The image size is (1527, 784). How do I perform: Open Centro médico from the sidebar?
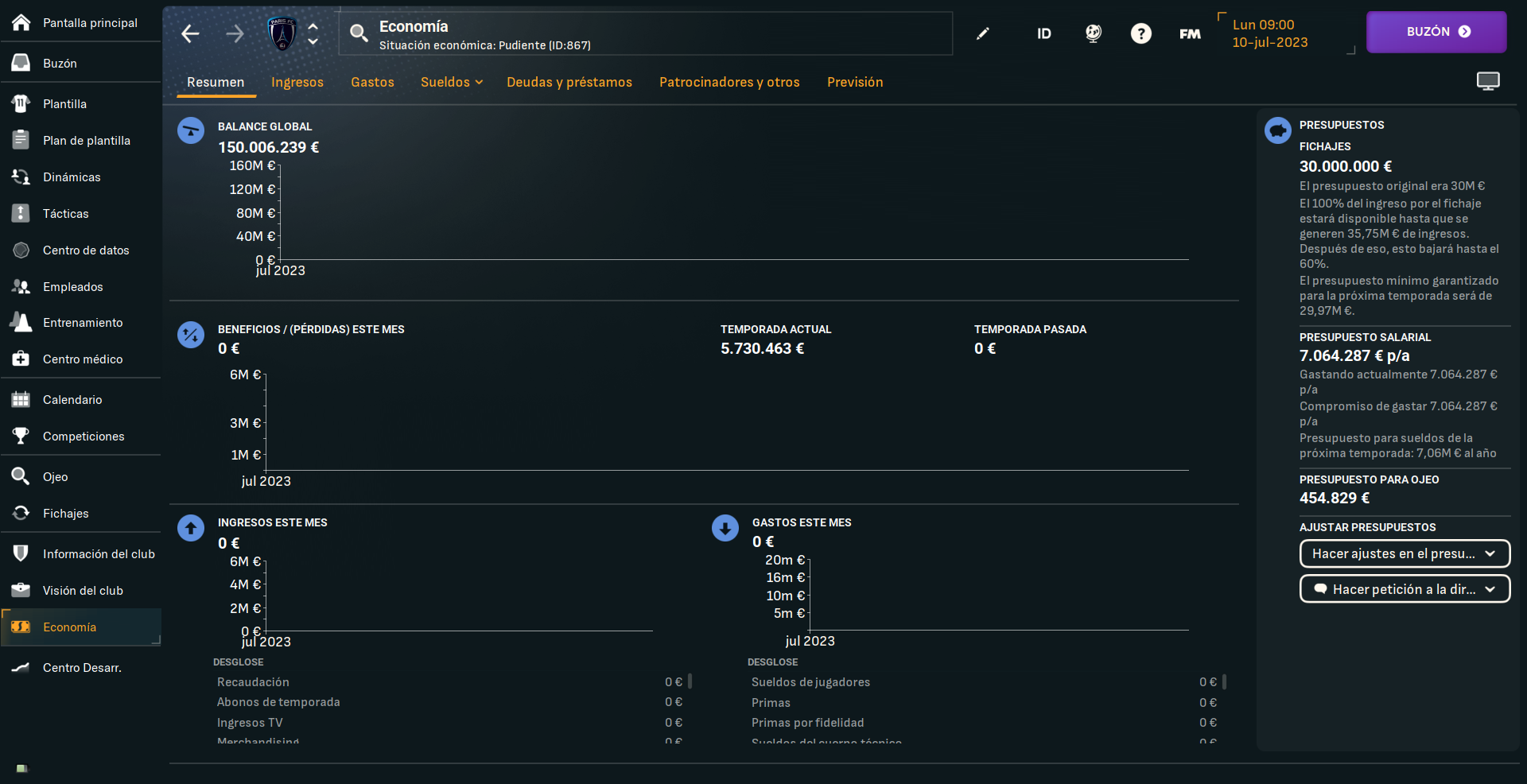pyautogui.click(x=83, y=359)
